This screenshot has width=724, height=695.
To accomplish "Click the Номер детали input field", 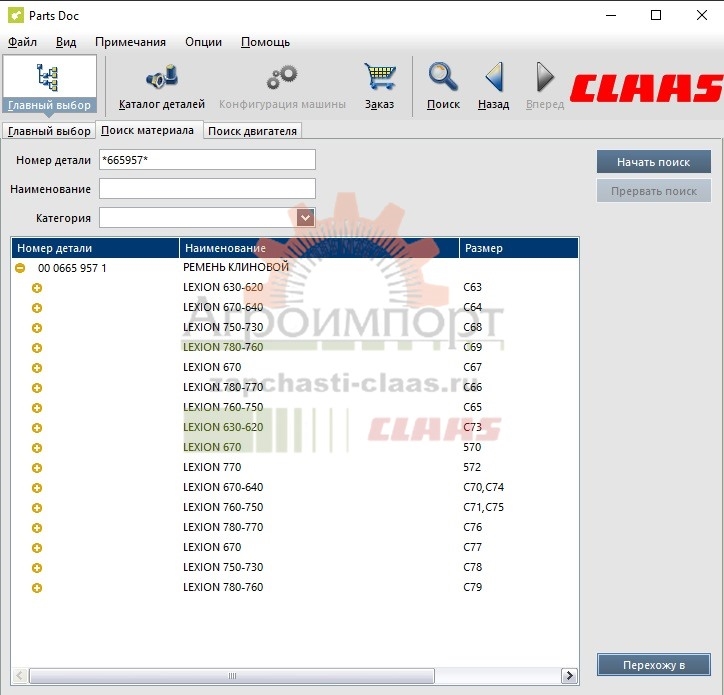I will 207,160.
